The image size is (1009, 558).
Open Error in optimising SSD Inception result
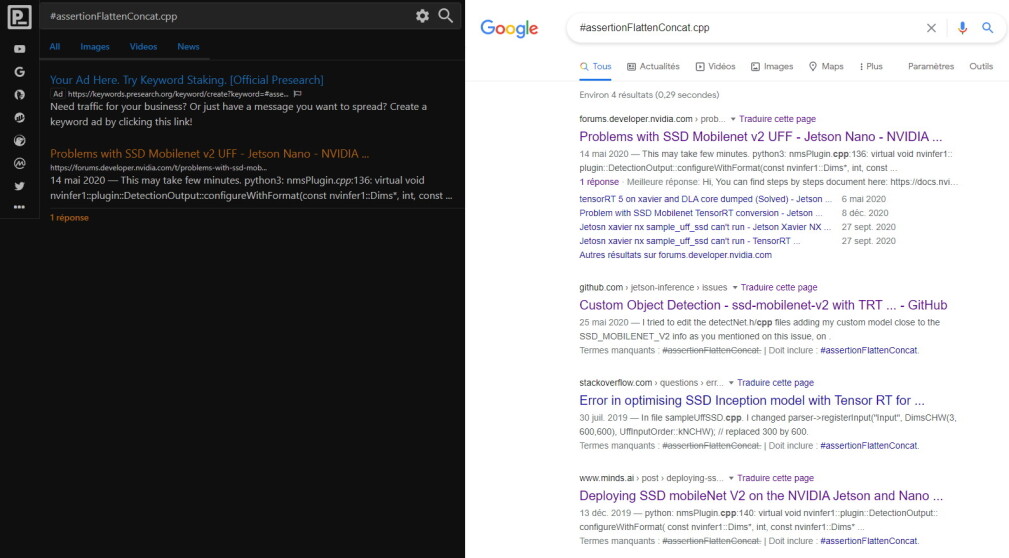752,400
